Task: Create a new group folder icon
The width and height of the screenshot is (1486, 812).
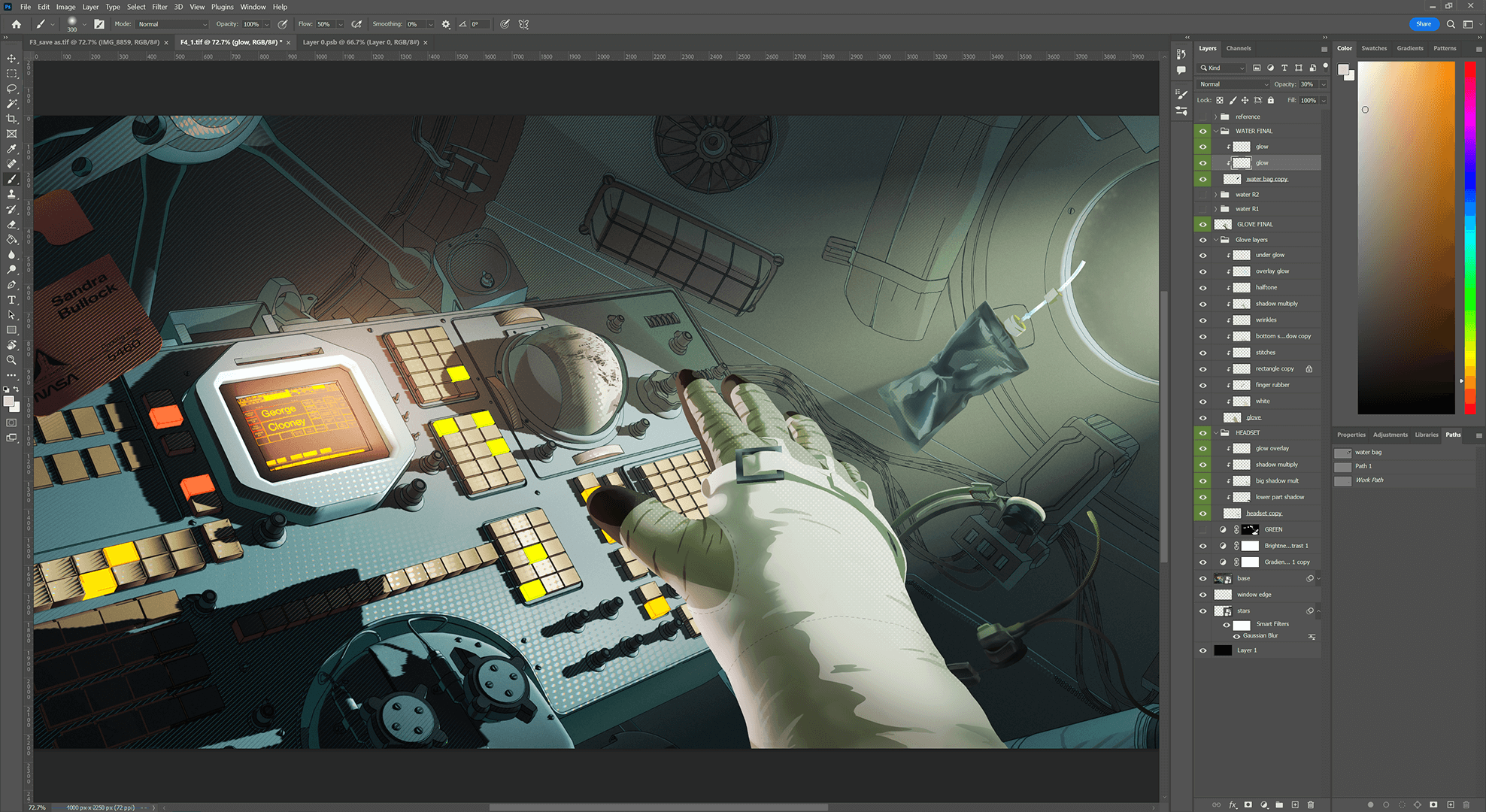Action: pyautogui.click(x=1279, y=804)
